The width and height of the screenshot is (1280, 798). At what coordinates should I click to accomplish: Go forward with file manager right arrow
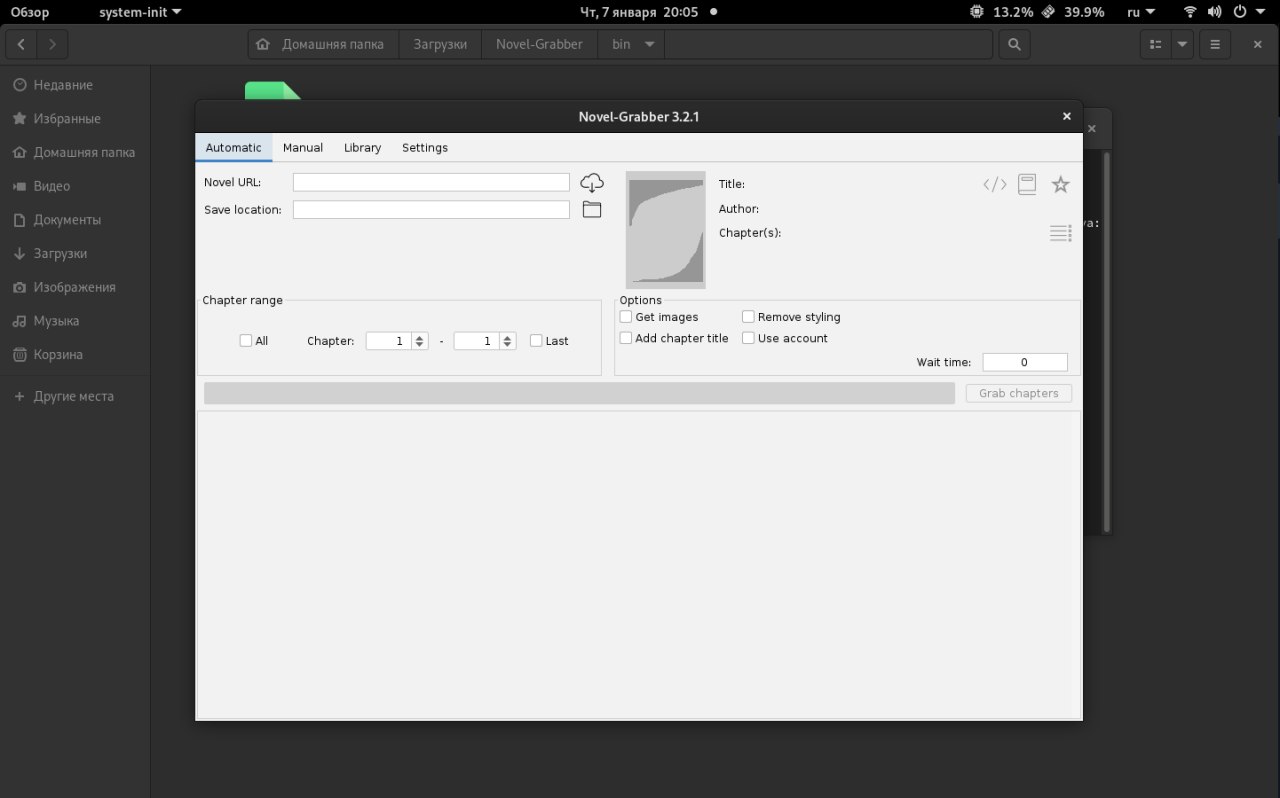coord(52,44)
